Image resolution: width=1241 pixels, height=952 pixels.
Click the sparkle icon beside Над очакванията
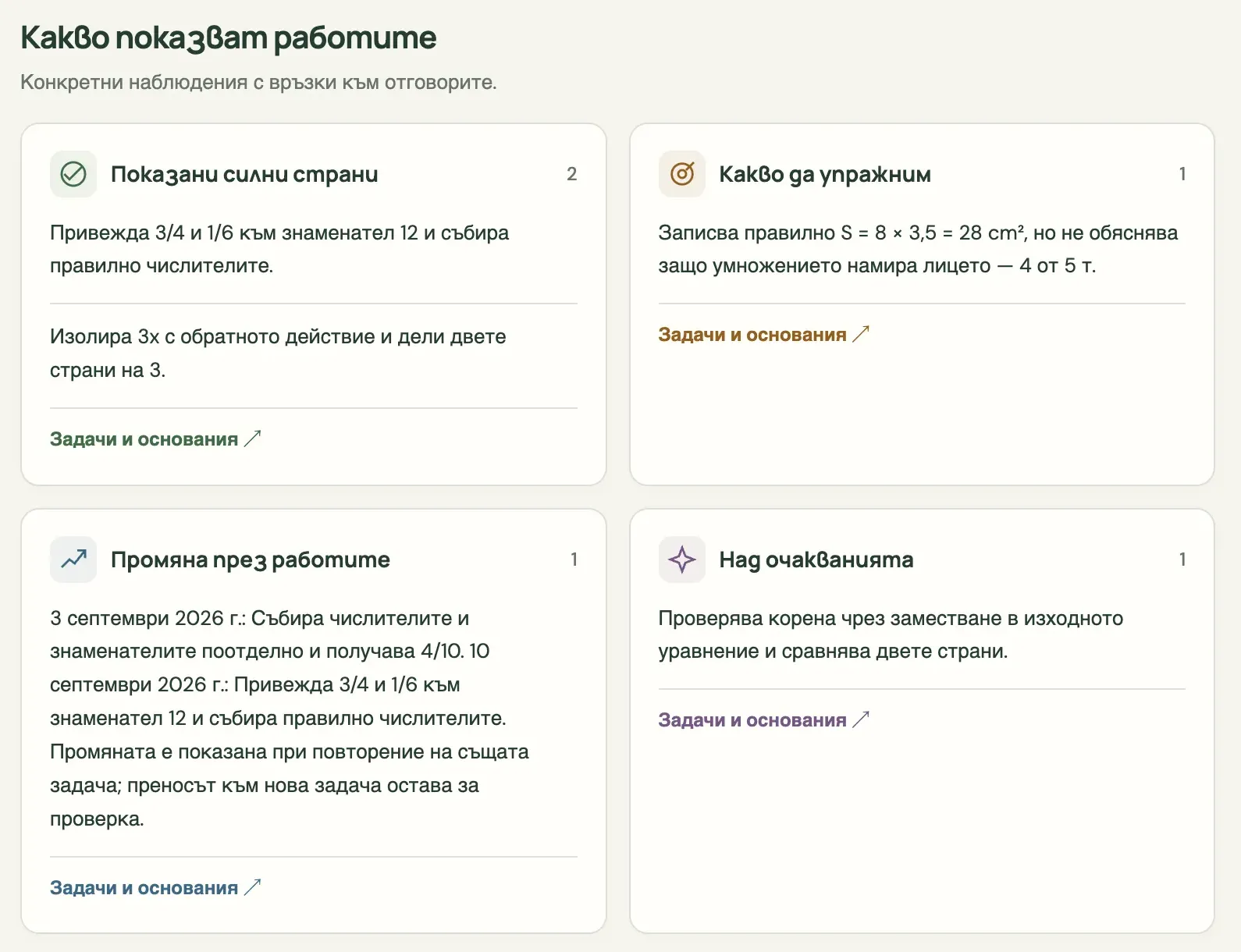682,559
